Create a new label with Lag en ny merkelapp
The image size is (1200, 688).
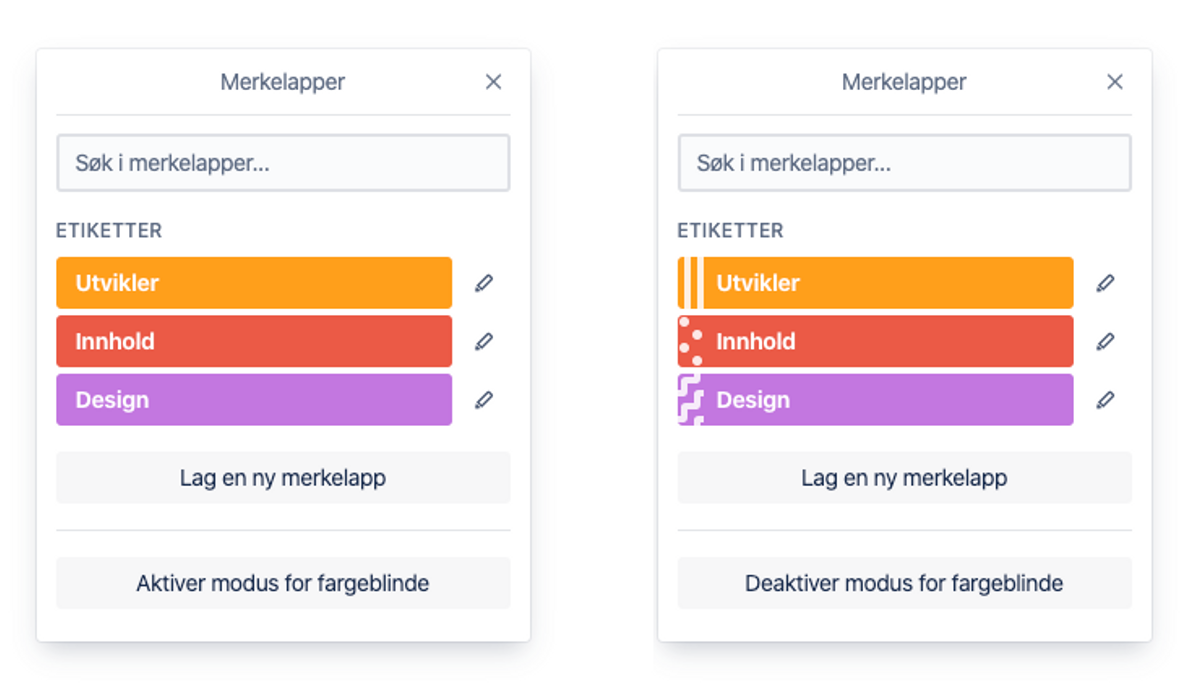[283, 477]
